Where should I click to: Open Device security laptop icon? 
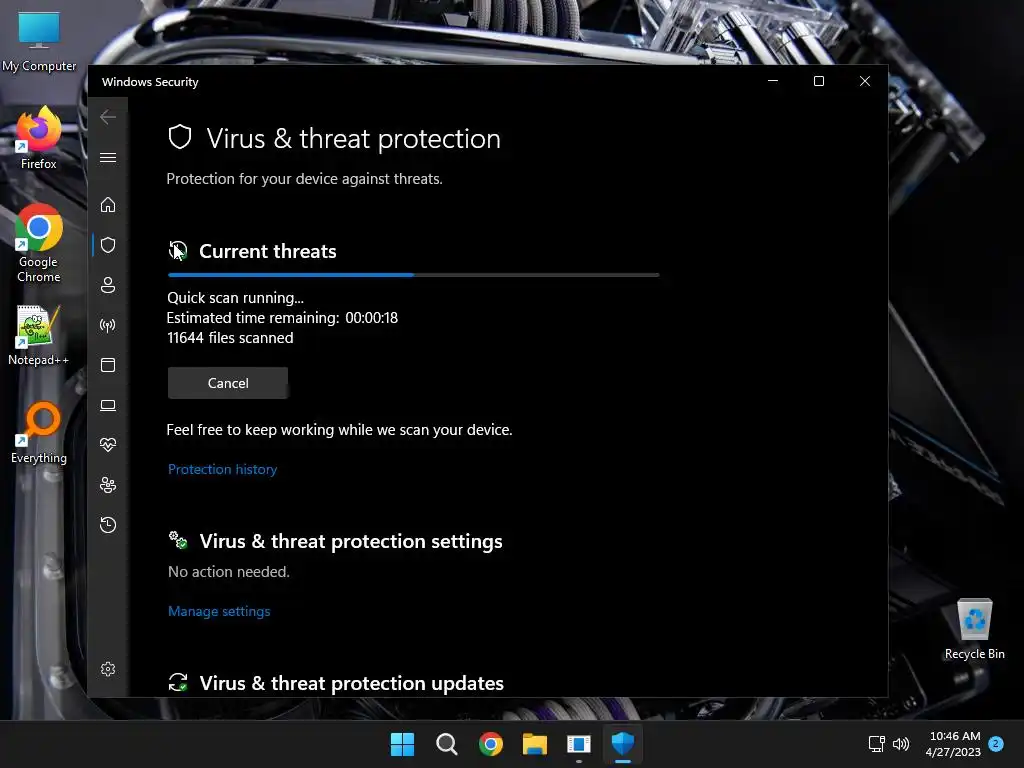[108, 406]
